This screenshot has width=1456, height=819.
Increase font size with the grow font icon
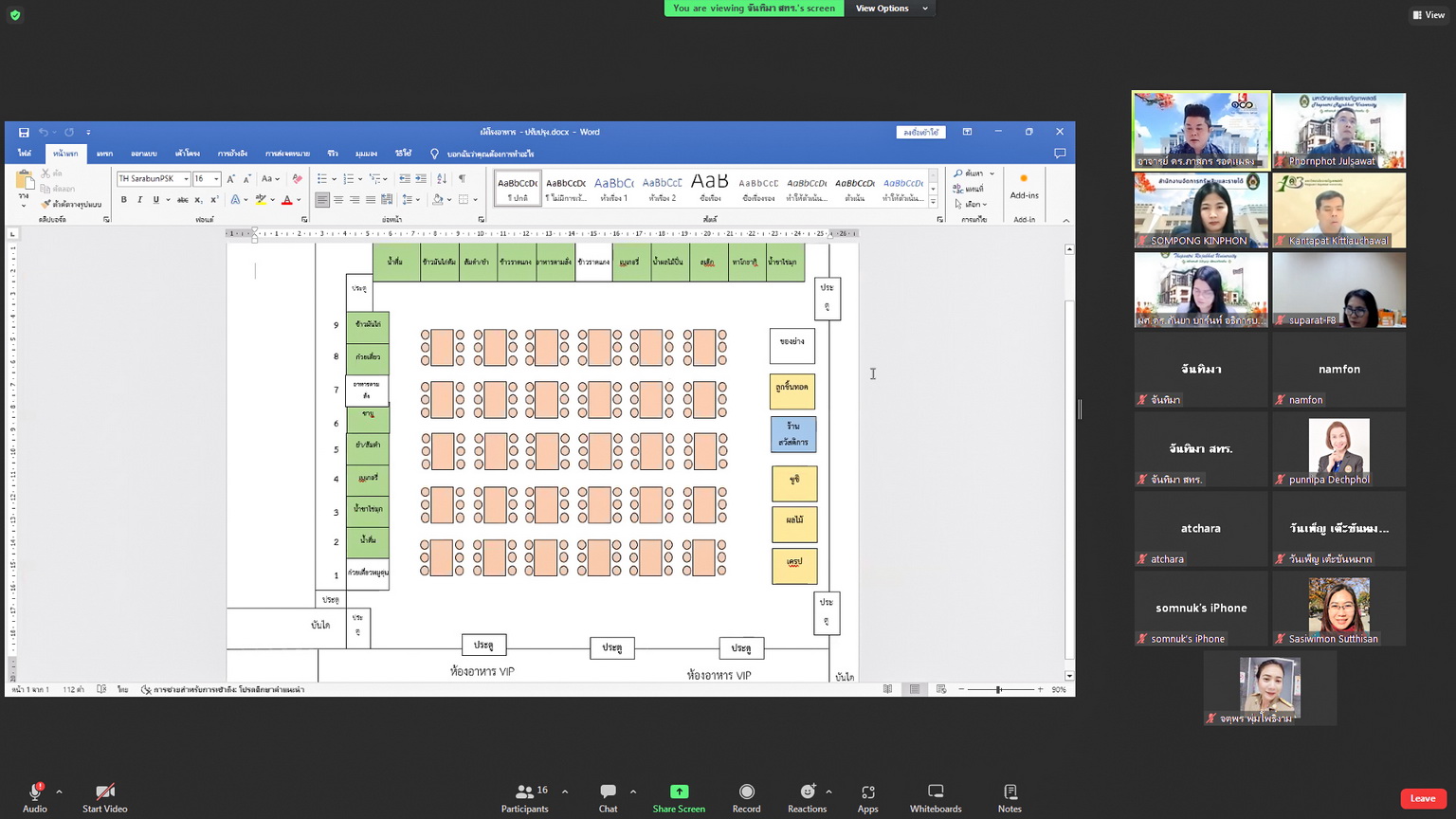pos(230,178)
